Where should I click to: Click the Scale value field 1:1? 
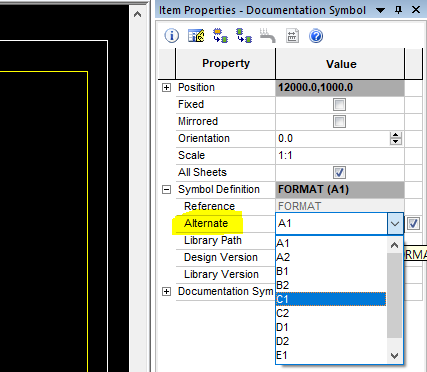click(340, 156)
